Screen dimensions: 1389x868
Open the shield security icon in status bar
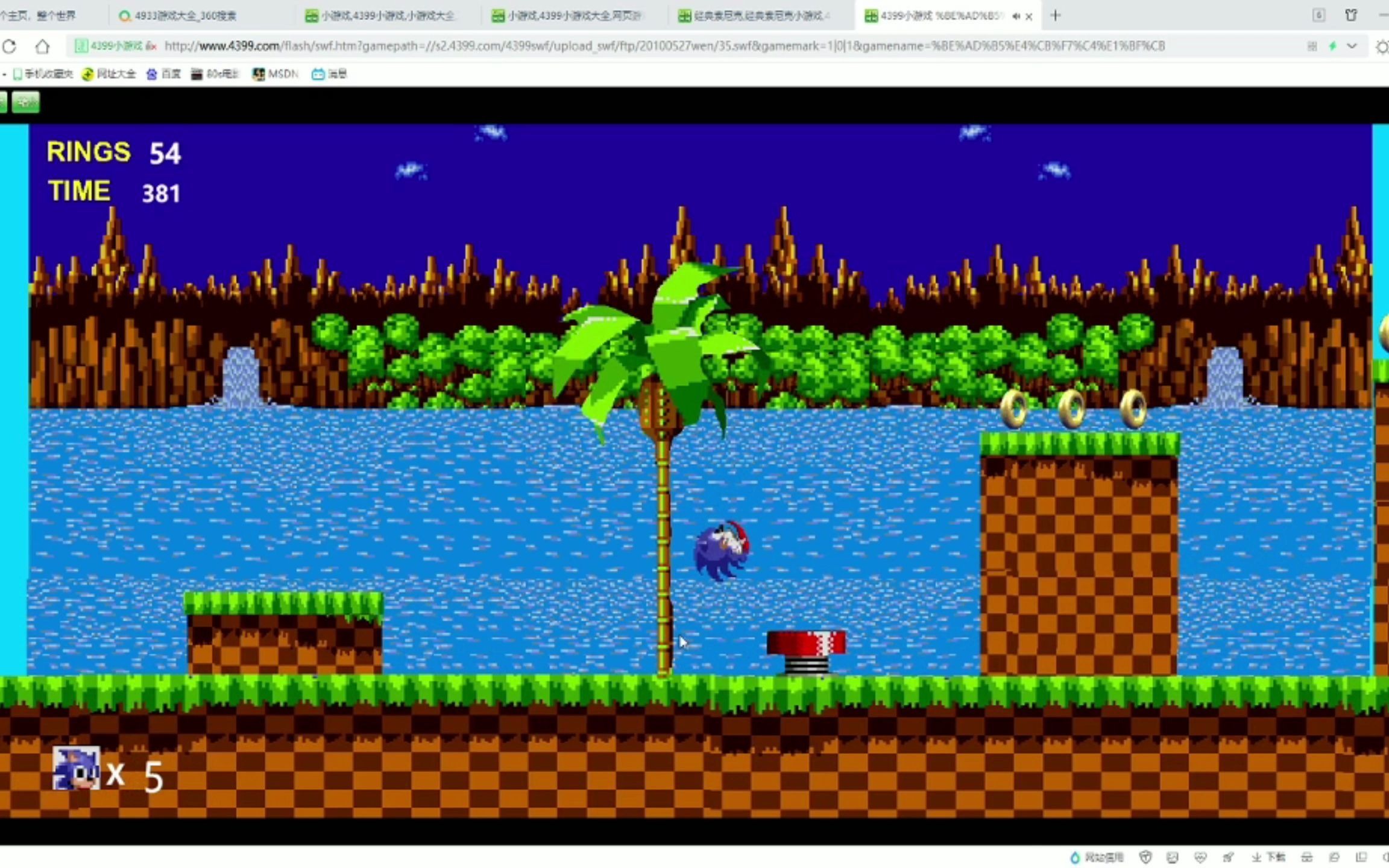(1145, 857)
